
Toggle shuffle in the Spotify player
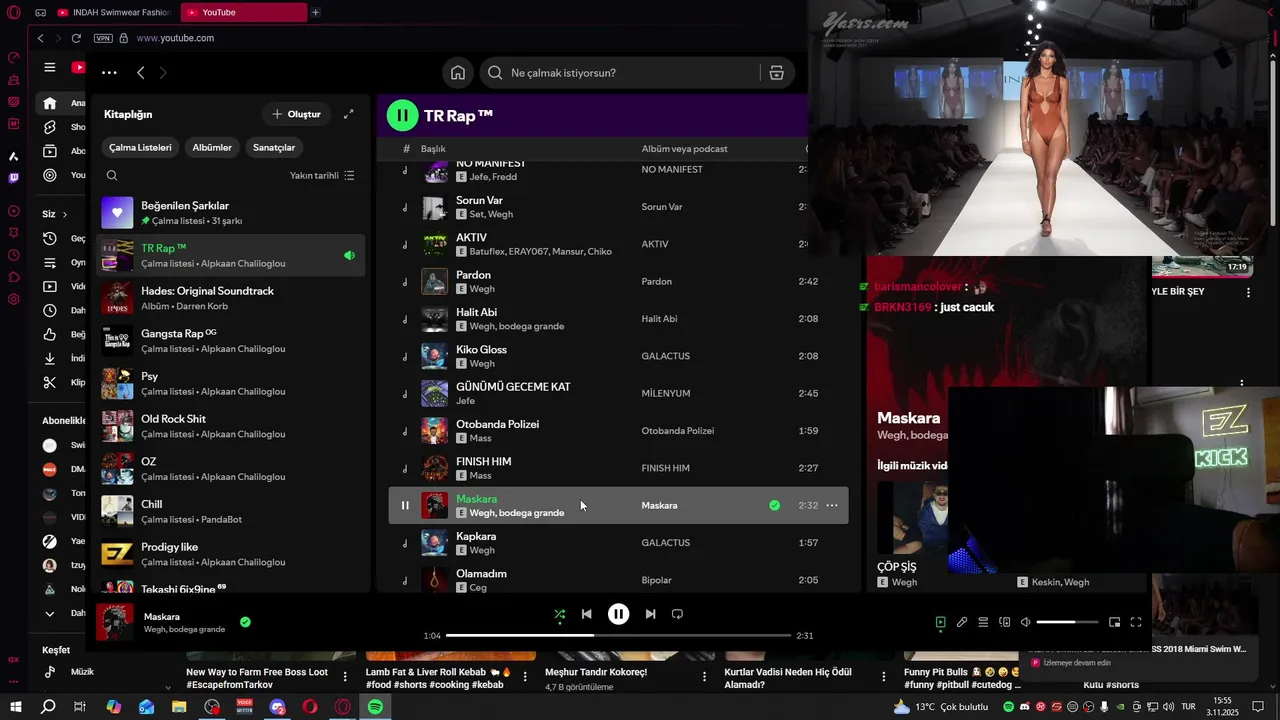point(560,615)
